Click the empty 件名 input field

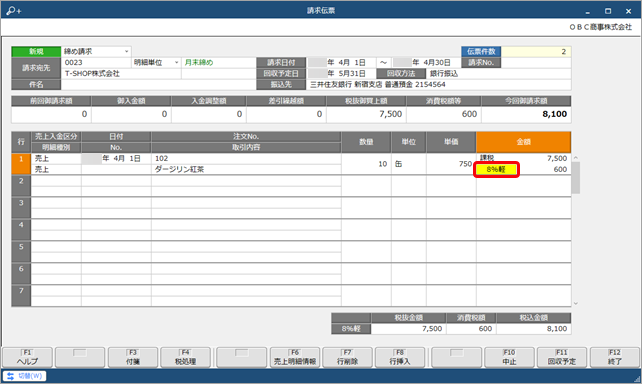(158, 85)
